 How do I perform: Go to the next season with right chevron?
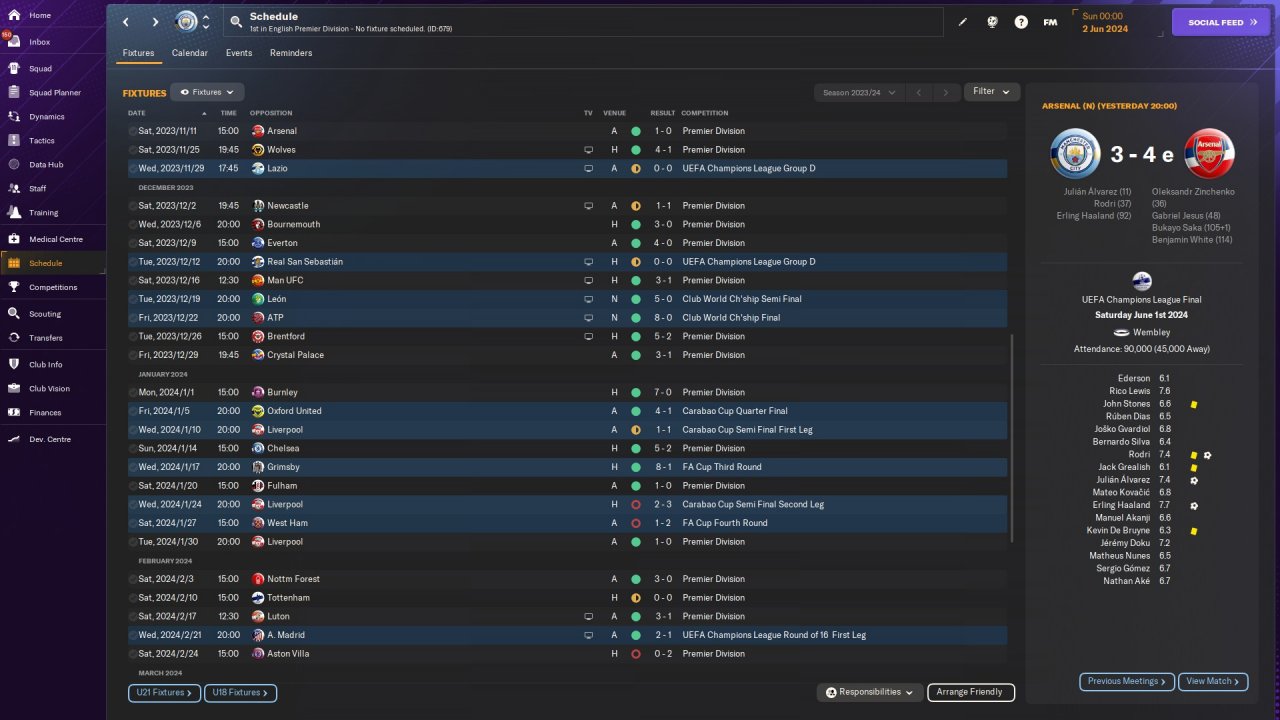coord(946,93)
